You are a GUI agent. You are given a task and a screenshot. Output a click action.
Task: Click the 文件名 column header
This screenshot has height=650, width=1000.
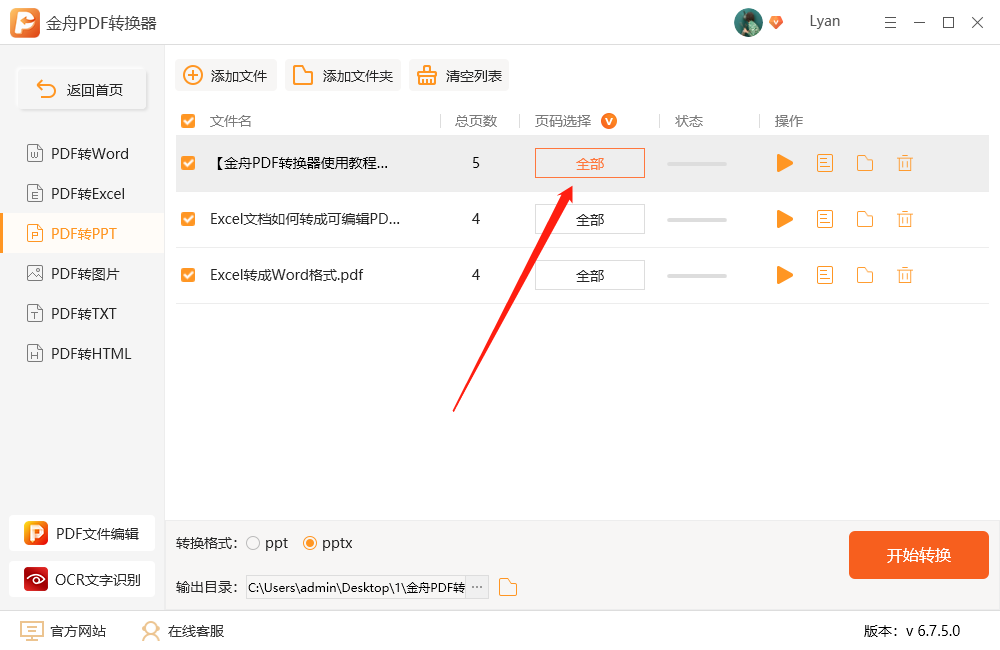point(230,121)
